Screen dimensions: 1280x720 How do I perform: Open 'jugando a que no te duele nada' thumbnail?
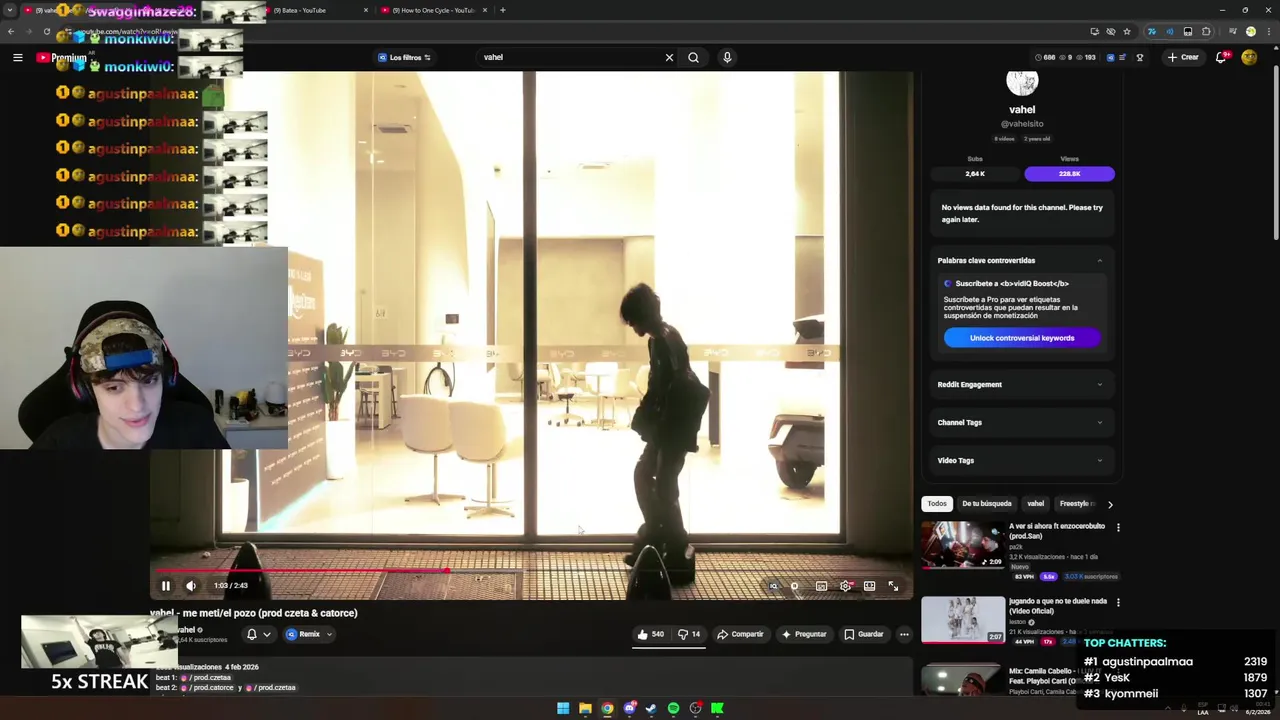[963, 620]
